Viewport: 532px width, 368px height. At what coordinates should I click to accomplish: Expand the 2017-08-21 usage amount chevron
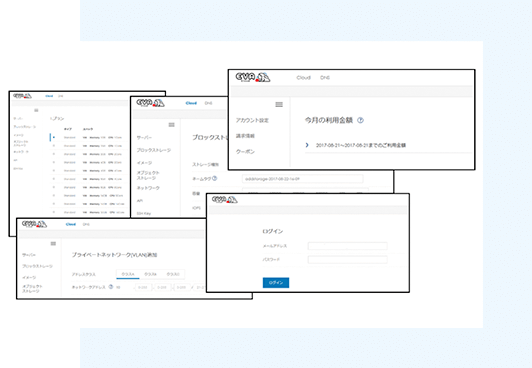pos(307,145)
